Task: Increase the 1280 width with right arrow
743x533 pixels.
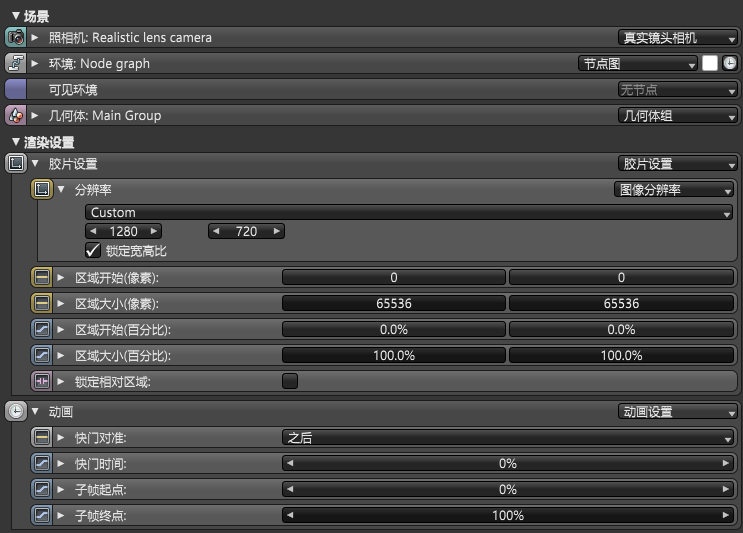Action: [x=154, y=232]
